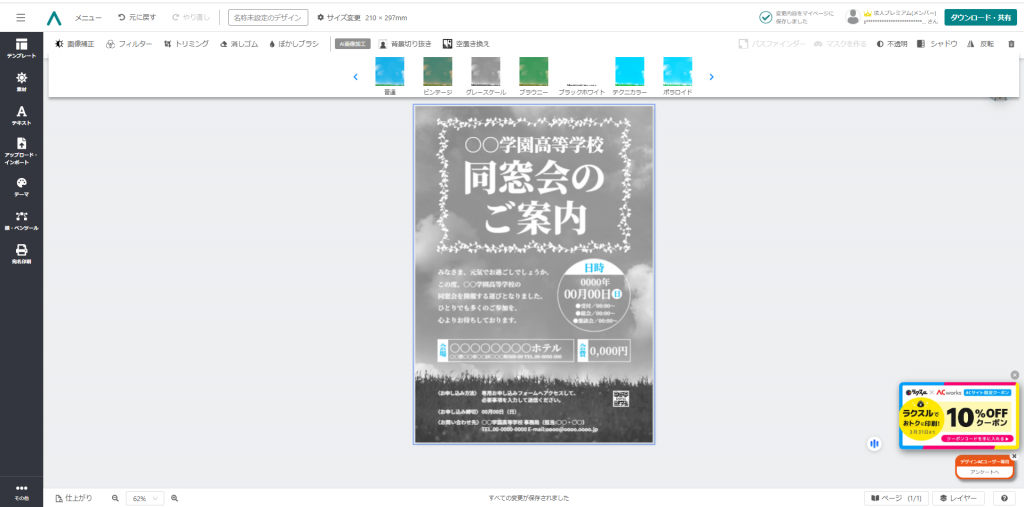Close the ラクスル coupon ad
Image resolution: width=1024 pixels, height=507 pixels.
(x=1014, y=375)
